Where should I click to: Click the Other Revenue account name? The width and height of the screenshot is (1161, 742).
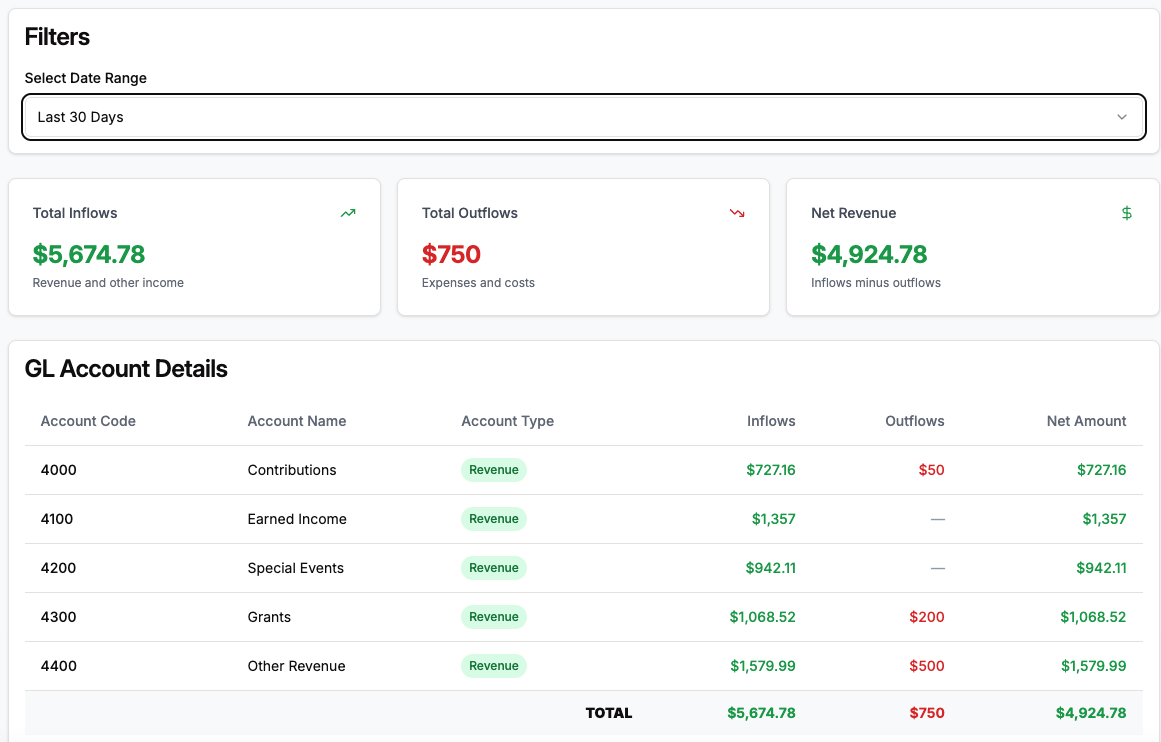click(296, 666)
